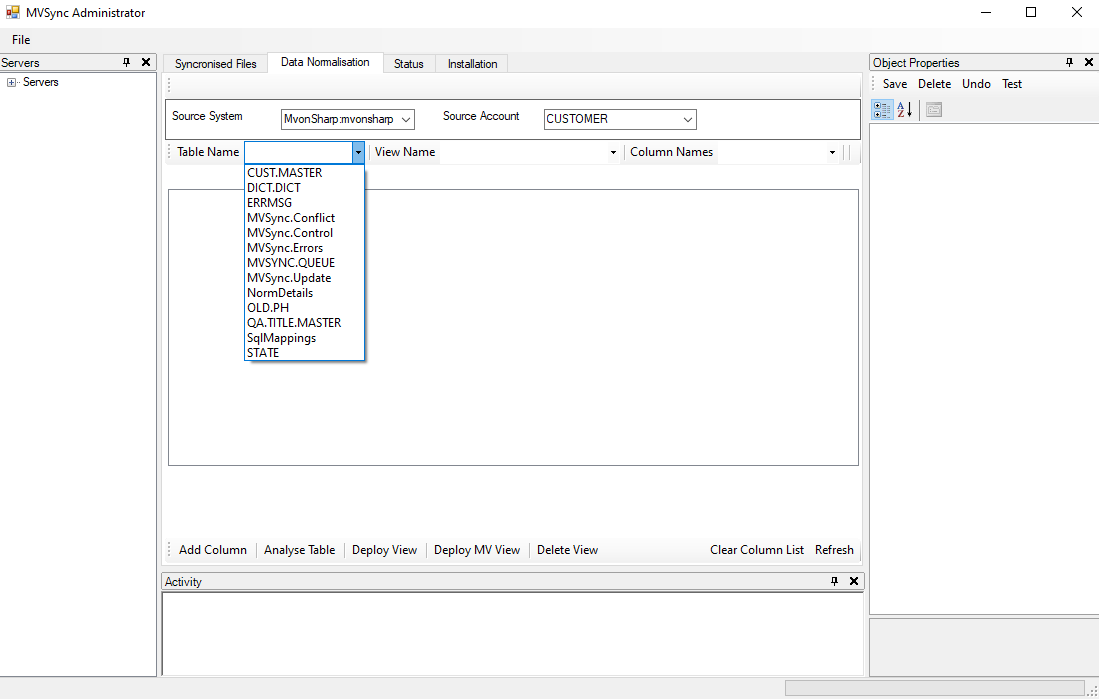This screenshot has width=1099, height=699.
Task: Click Analyse Table
Action: point(299,550)
